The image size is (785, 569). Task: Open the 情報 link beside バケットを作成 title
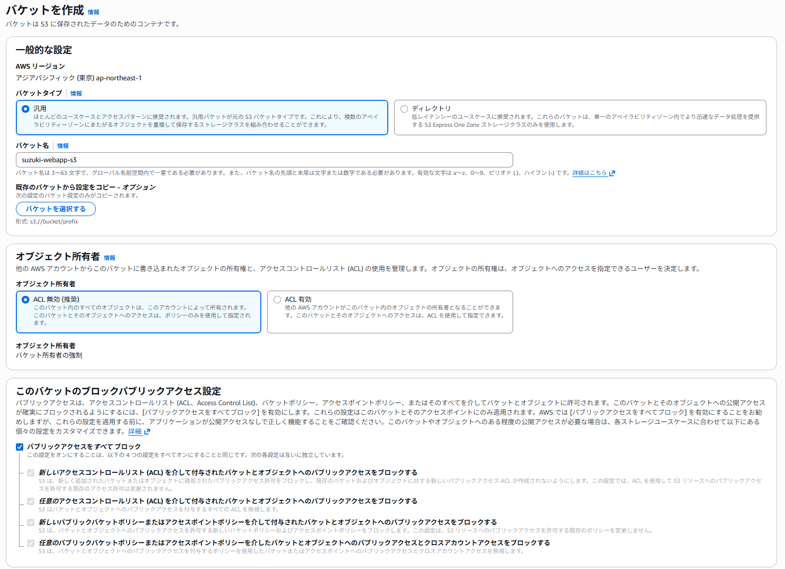(93, 12)
